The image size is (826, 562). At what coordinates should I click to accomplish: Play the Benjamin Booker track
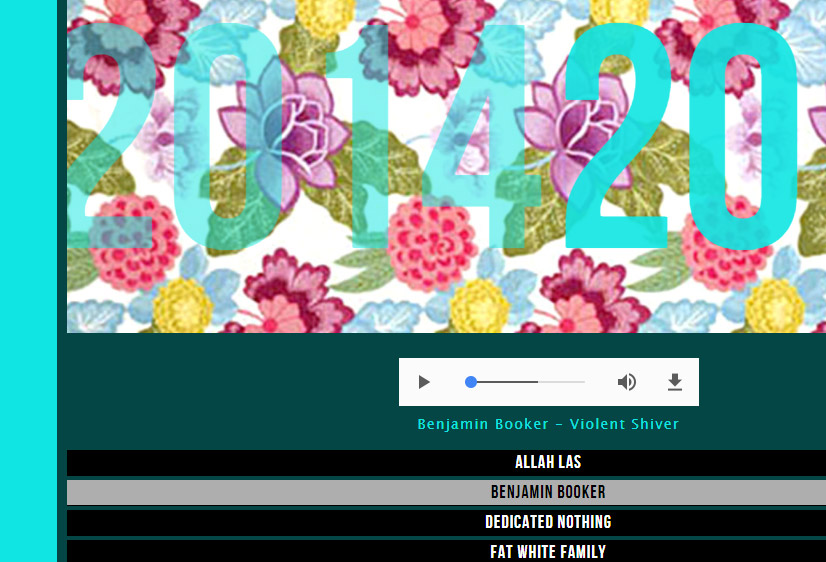(x=424, y=382)
